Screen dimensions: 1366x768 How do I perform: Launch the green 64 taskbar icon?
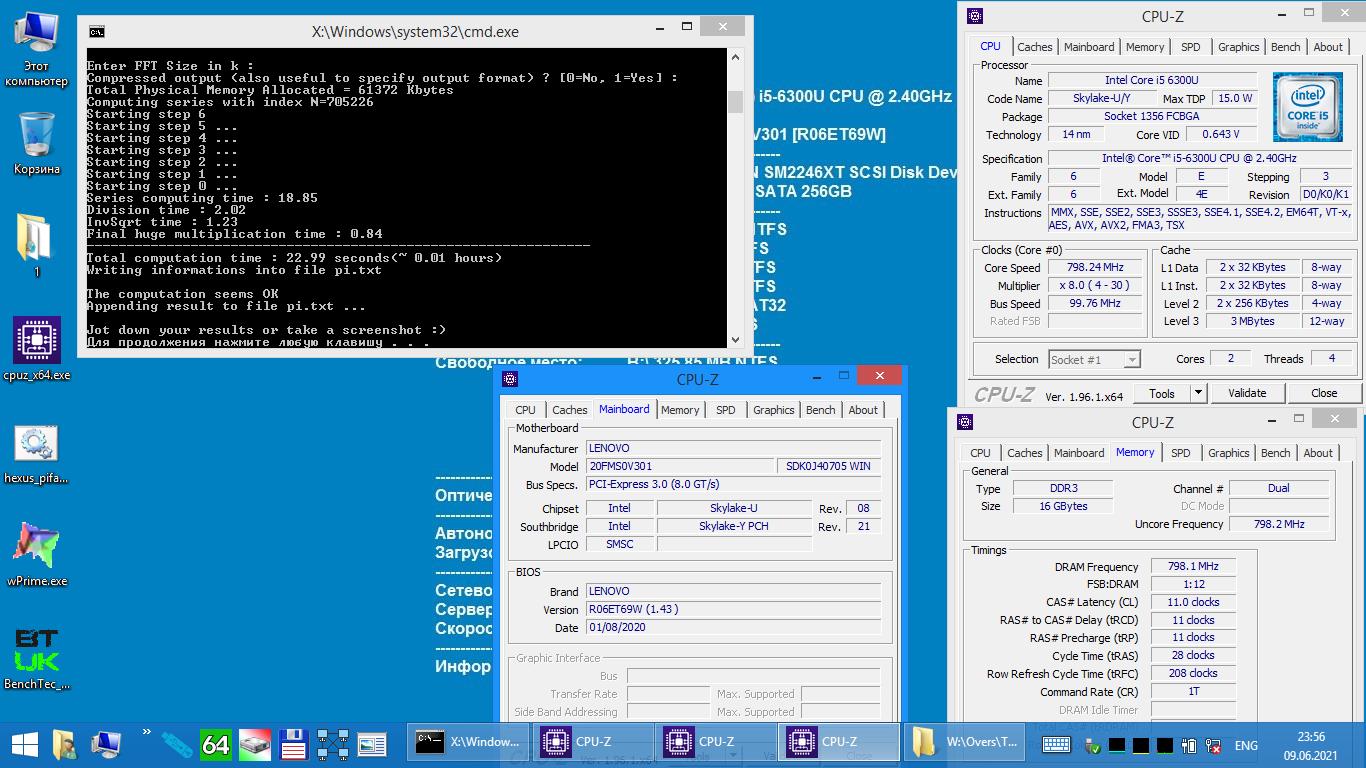point(215,744)
